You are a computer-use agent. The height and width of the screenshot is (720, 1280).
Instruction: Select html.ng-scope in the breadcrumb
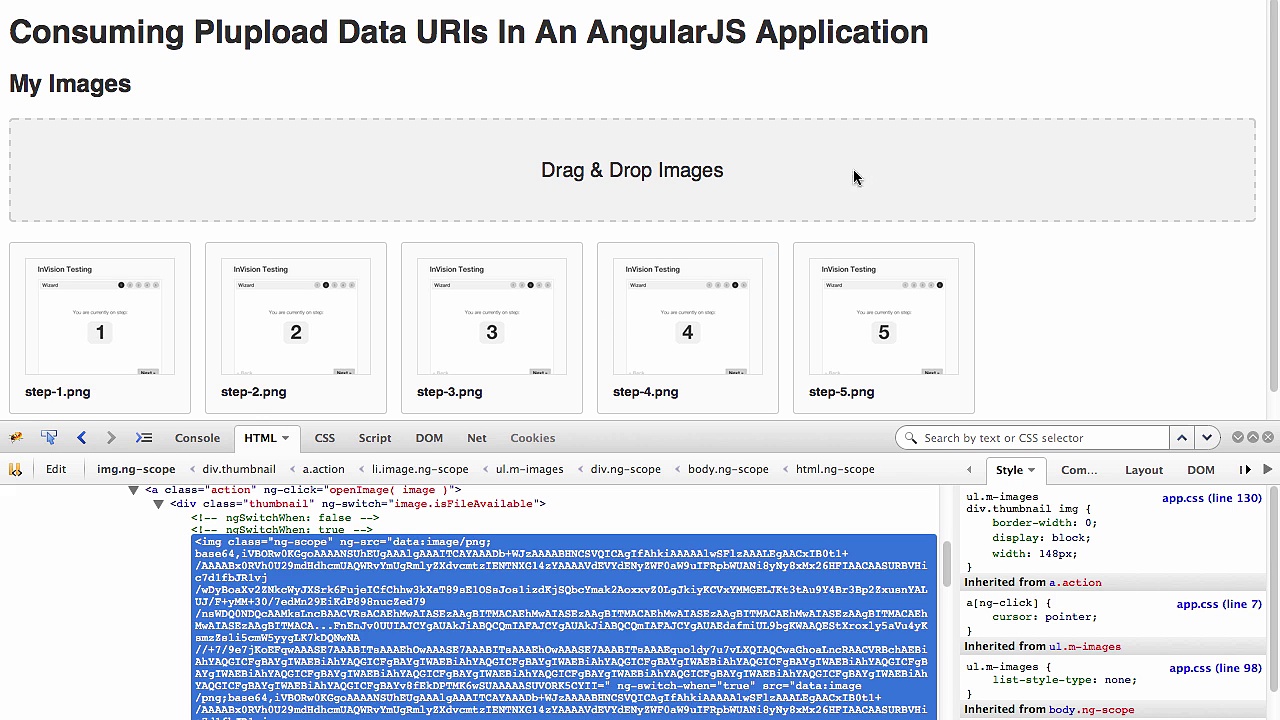[x=835, y=469]
